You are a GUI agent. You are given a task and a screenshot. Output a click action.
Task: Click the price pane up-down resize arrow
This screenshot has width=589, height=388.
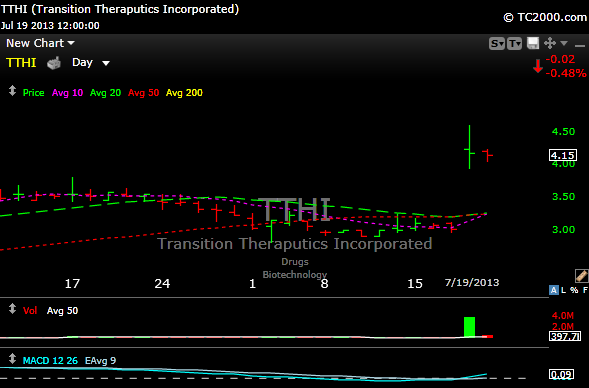[12, 91]
